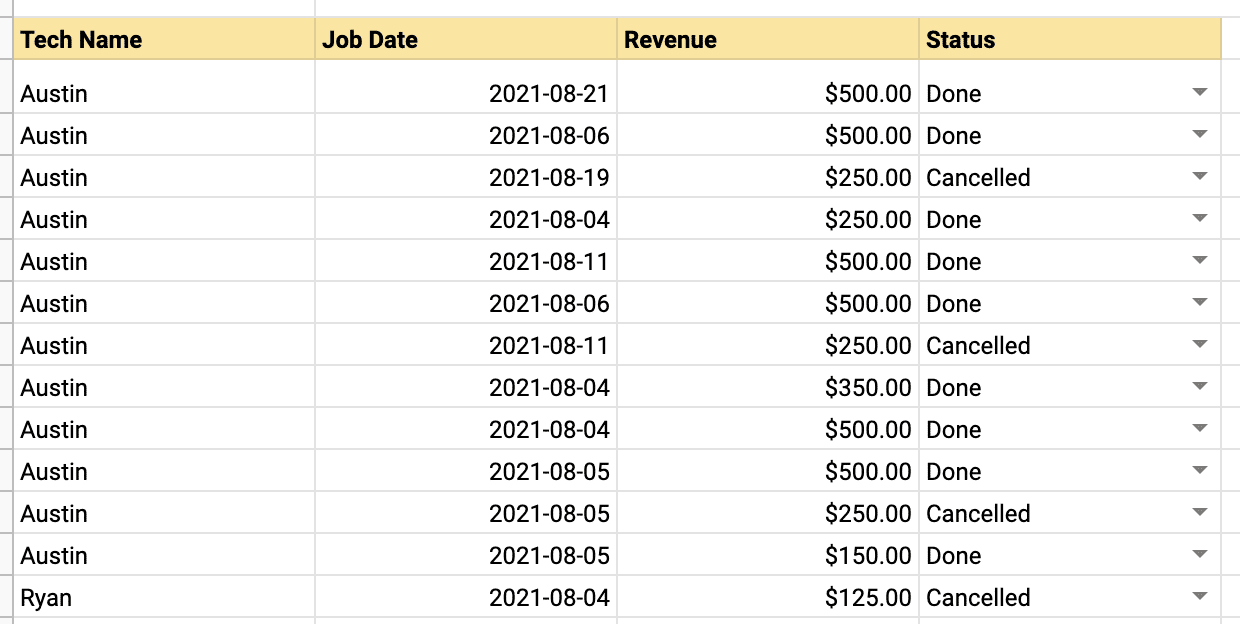Expand status arrow for 2021-08-05 $500.00 row
The image size is (1240, 624).
[x=1200, y=471]
